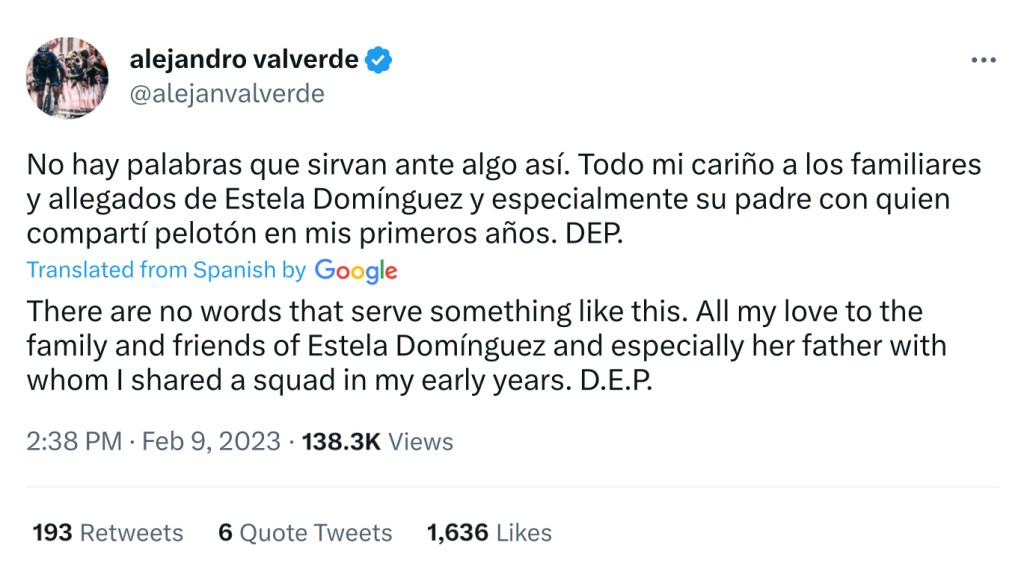This screenshot has height=572, width=1024.
Task: Open the tweet's more options menu
Action: [x=984, y=60]
